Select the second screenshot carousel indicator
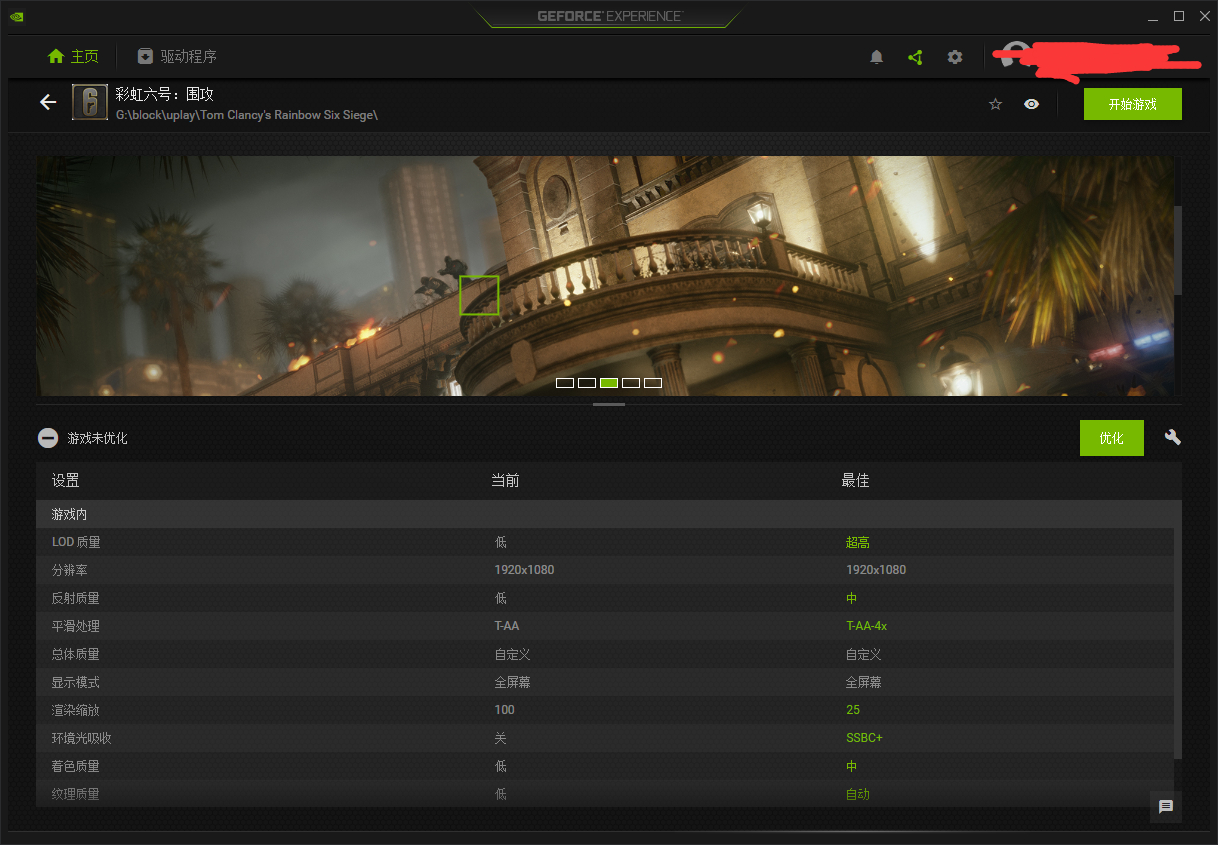 (x=587, y=383)
